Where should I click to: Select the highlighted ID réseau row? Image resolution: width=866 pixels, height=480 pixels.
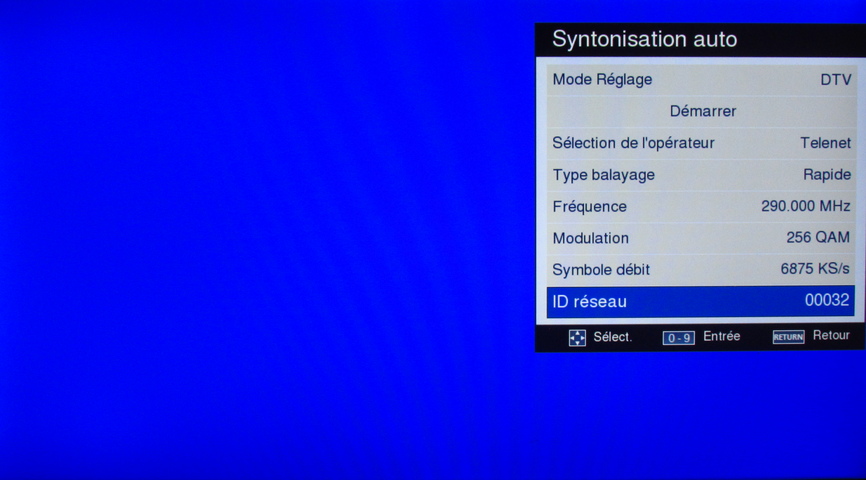700,302
